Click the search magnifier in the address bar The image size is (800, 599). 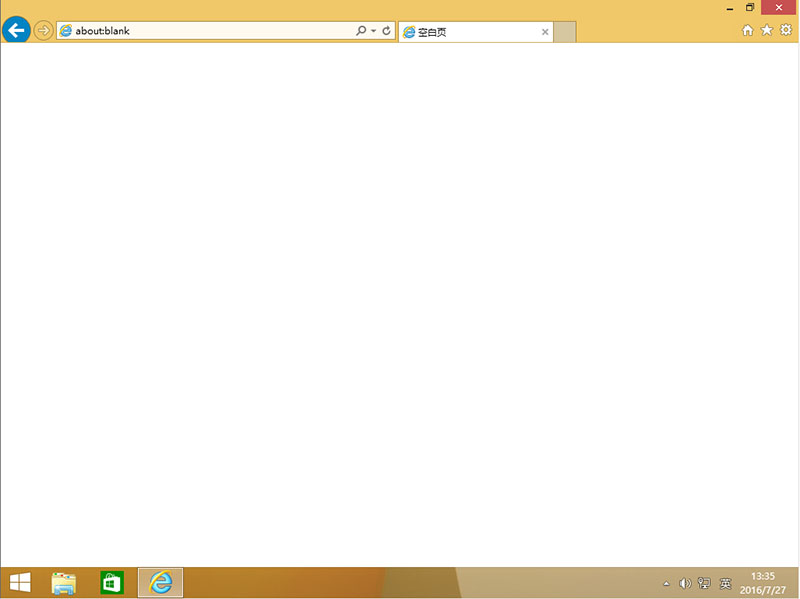(361, 31)
